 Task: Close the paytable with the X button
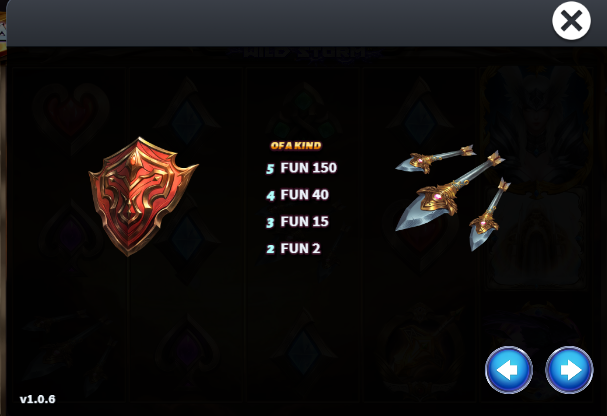(x=571, y=21)
